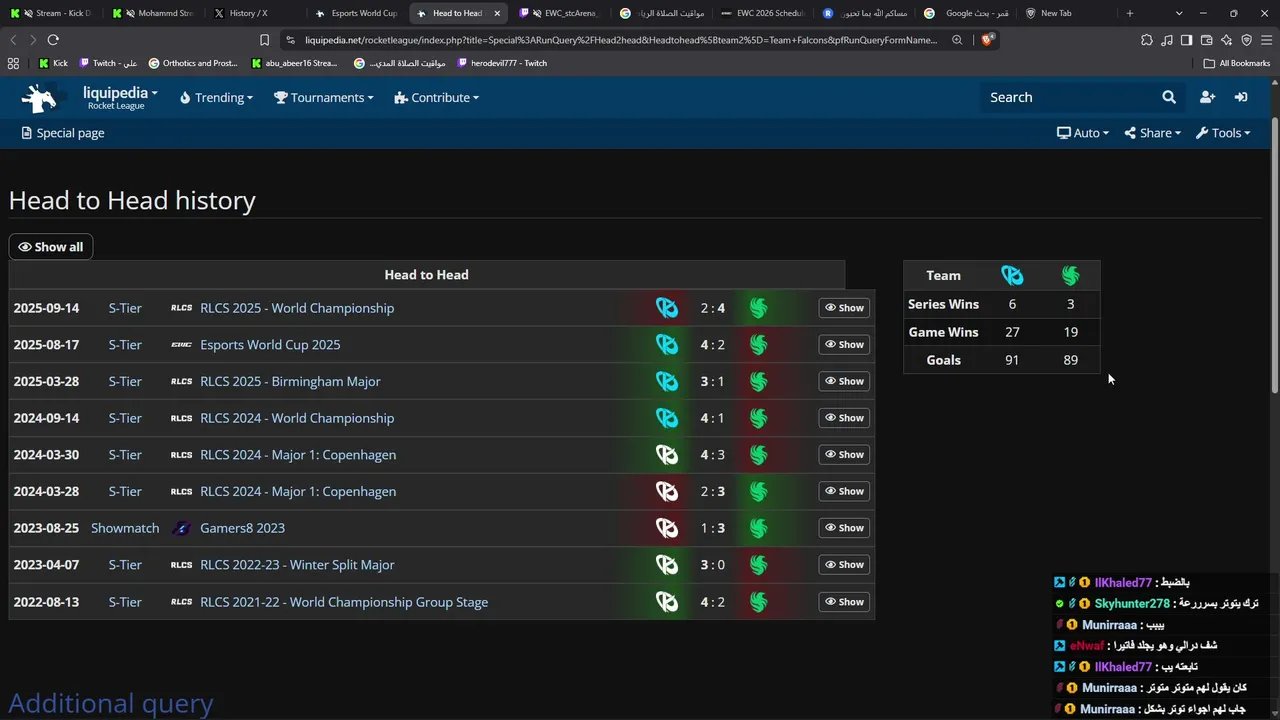The width and height of the screenshot is (1280, 720).
Task: Click the S-Tier label on the 2025-09-14 row
Action: tap(125, 308)
